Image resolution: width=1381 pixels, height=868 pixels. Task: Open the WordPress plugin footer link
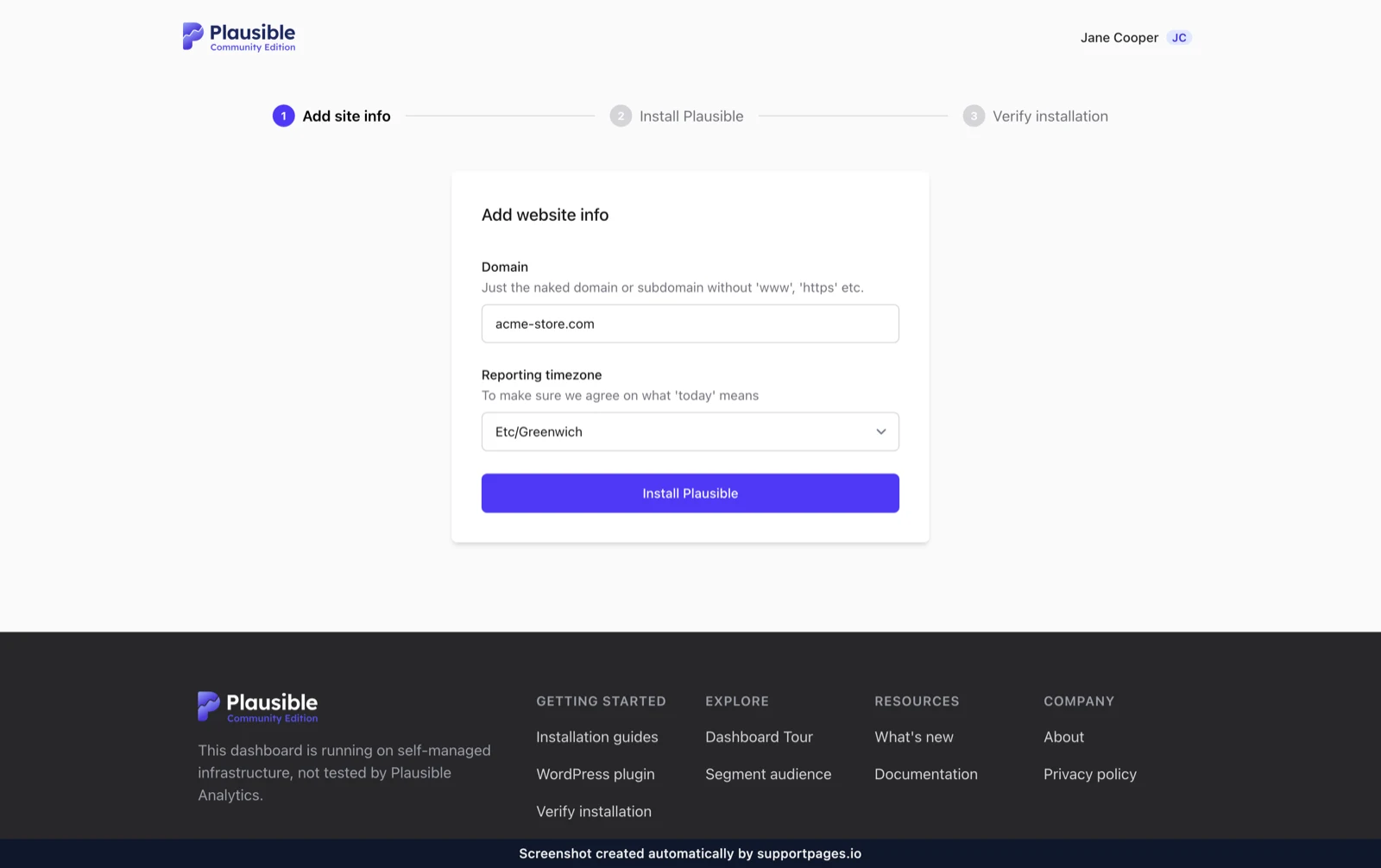596,774
